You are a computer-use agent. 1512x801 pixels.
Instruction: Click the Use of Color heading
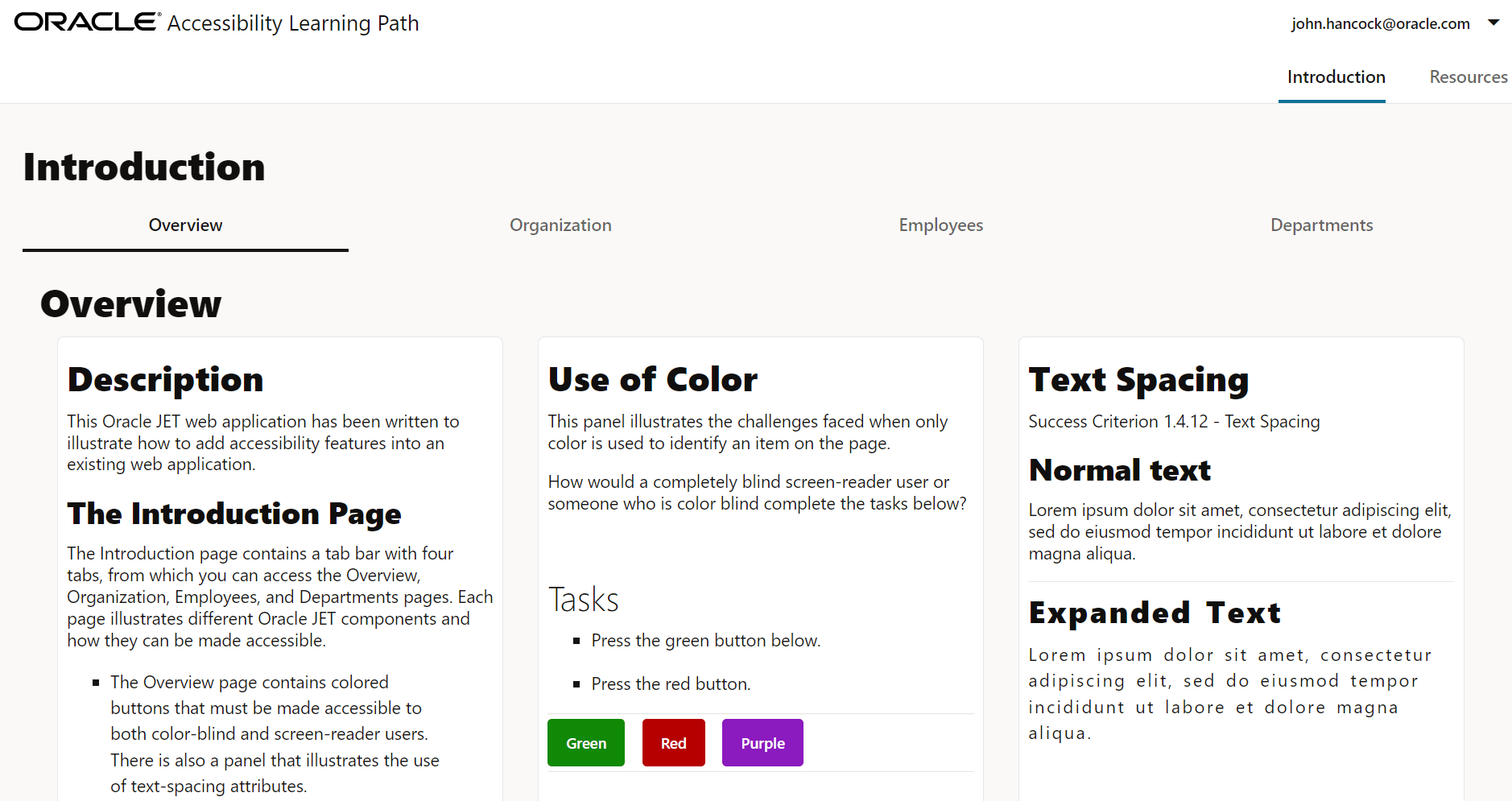[652, 380]
